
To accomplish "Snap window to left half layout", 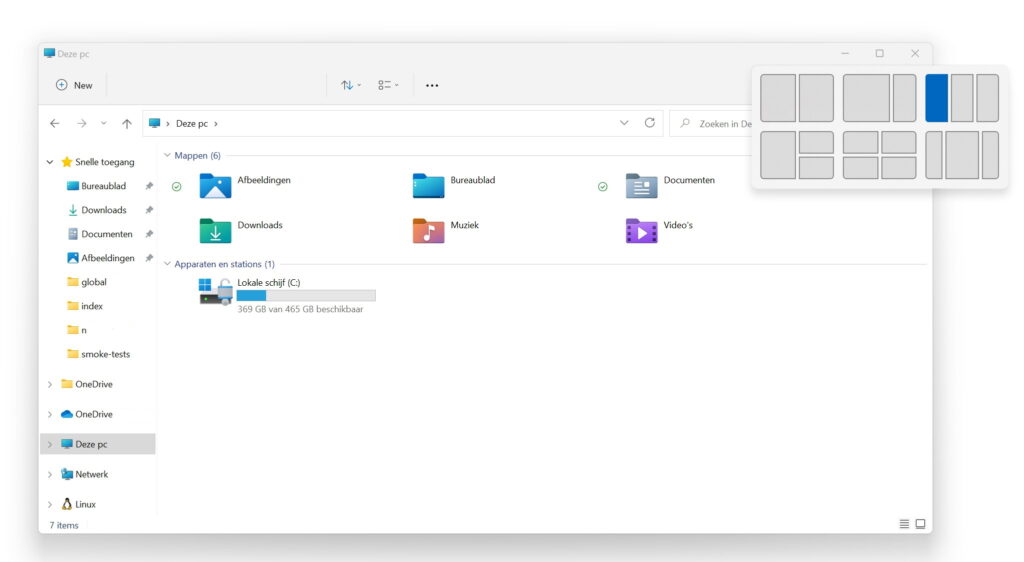I will point(778,98).
